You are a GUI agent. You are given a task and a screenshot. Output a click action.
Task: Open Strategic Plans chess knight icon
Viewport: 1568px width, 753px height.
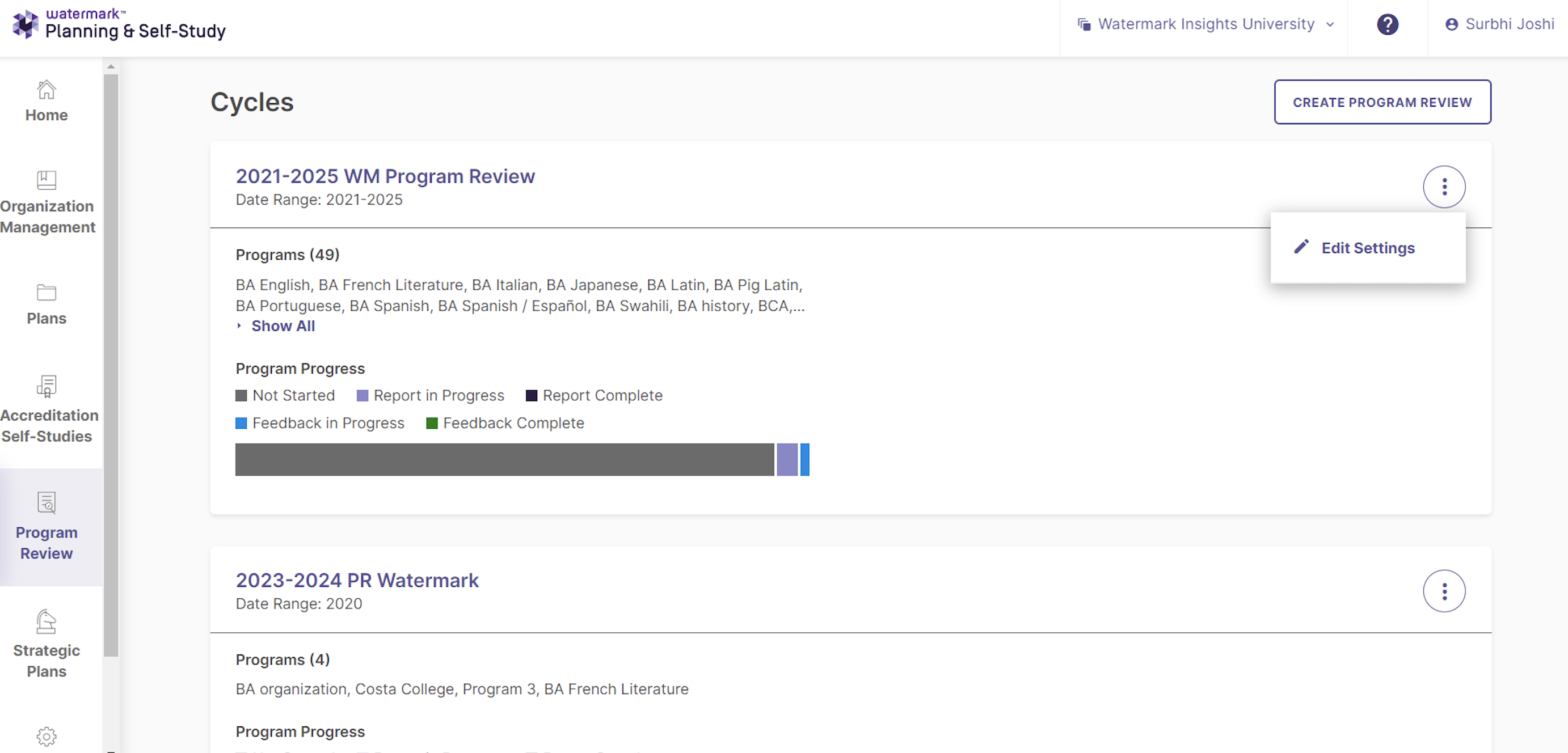pyautogui.click(x=47, y=621)
